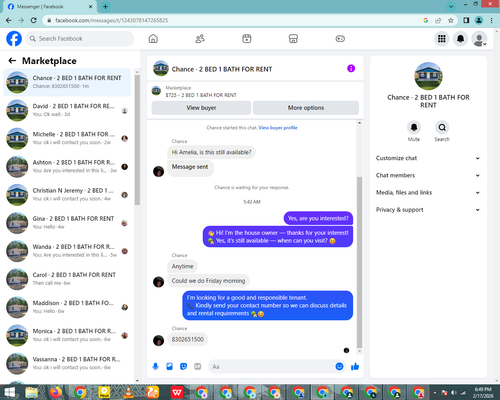Click the listing thumbnail in chat header

161,68
